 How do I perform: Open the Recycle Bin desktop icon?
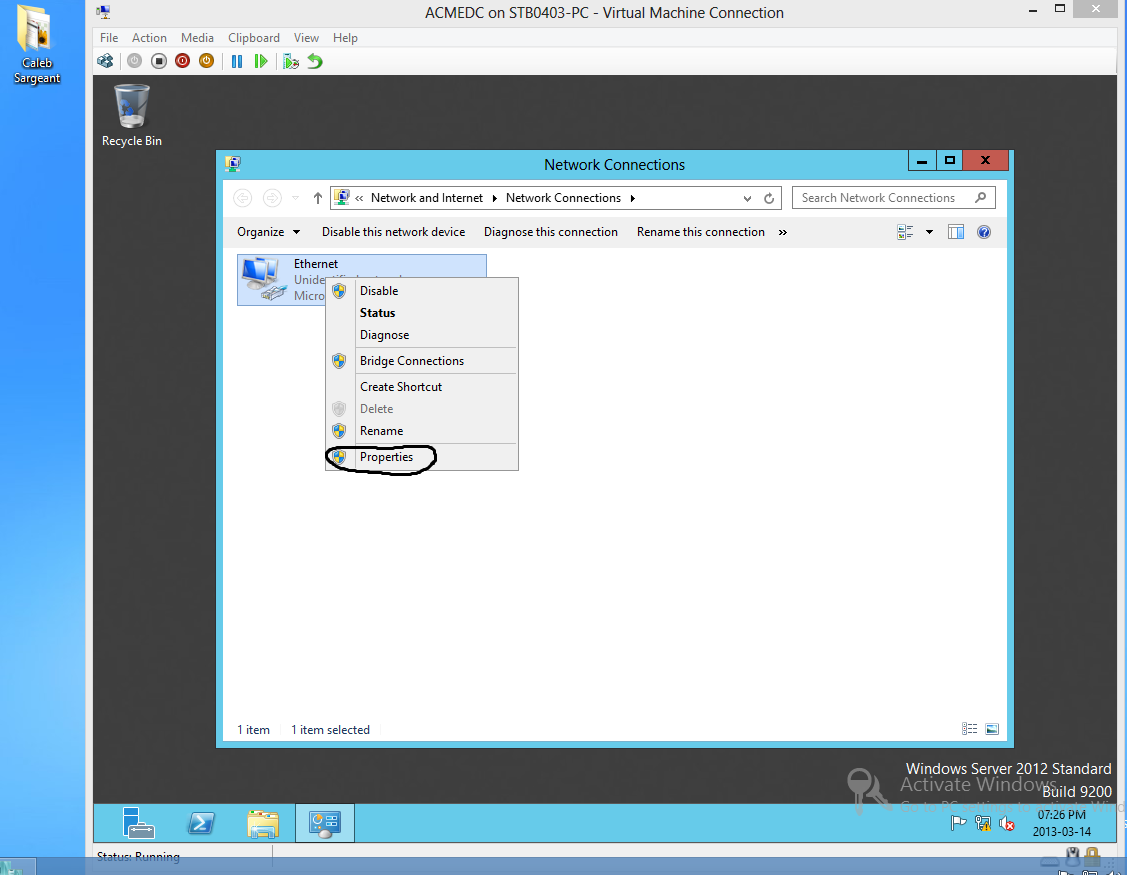point(132,115)
